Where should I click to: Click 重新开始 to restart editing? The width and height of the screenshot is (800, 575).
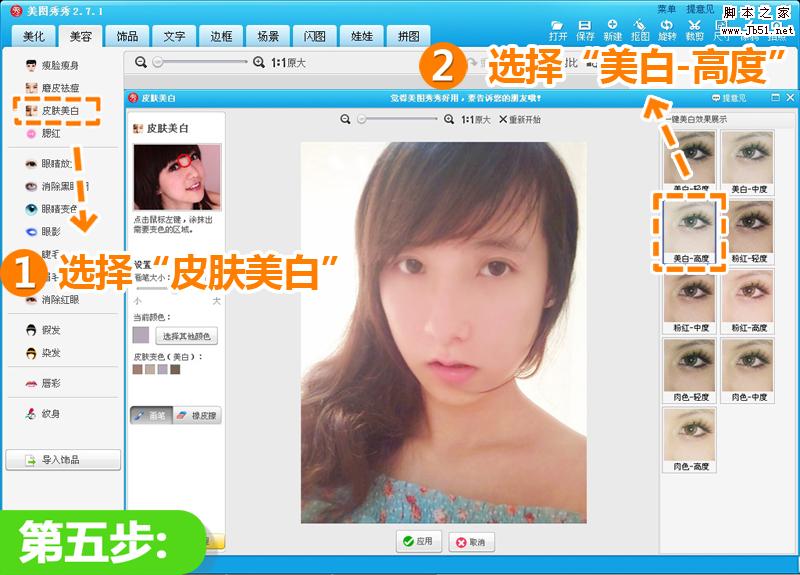[519, 119]
